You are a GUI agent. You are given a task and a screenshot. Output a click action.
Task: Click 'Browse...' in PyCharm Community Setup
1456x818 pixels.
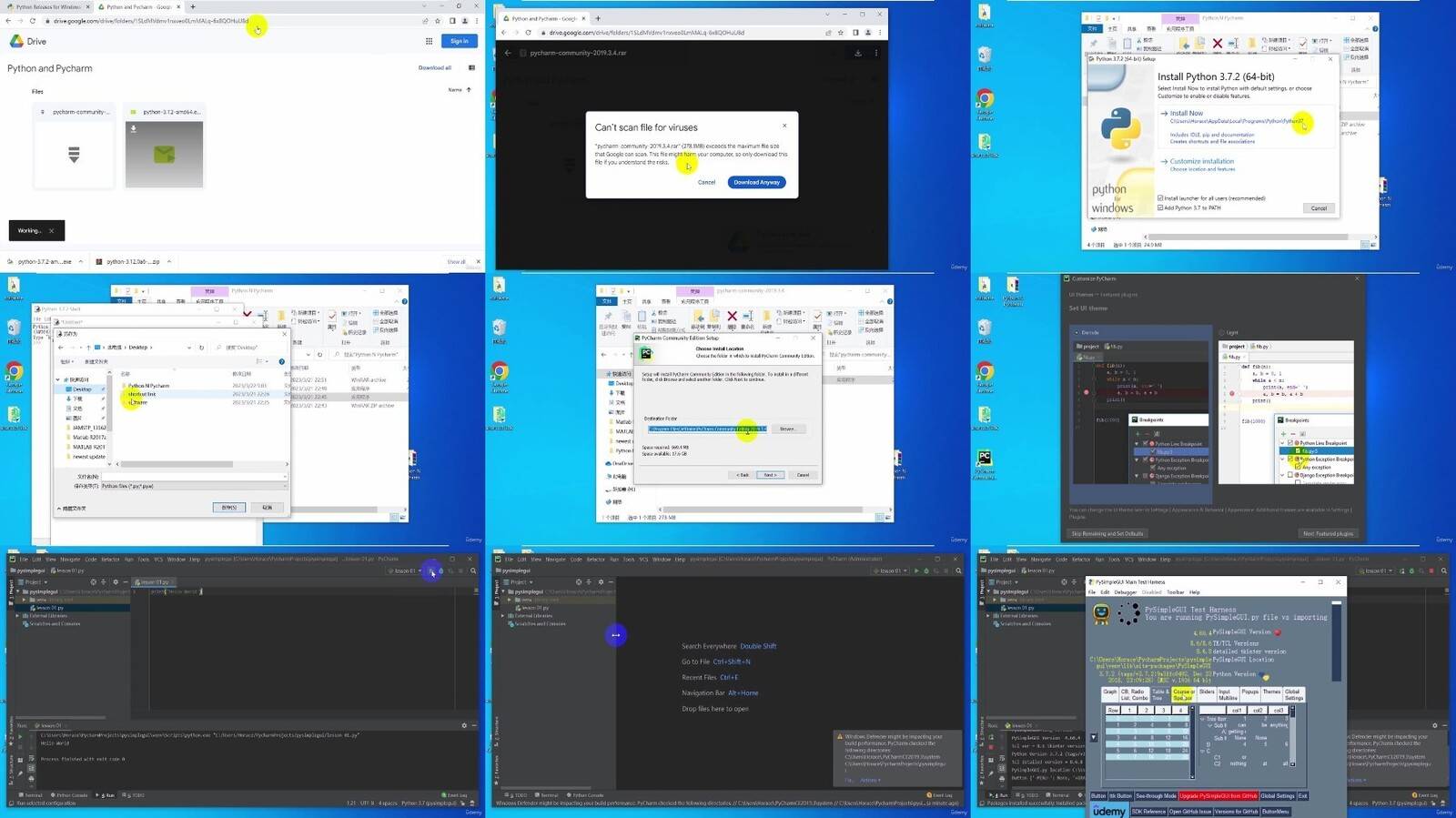(787, 429)
